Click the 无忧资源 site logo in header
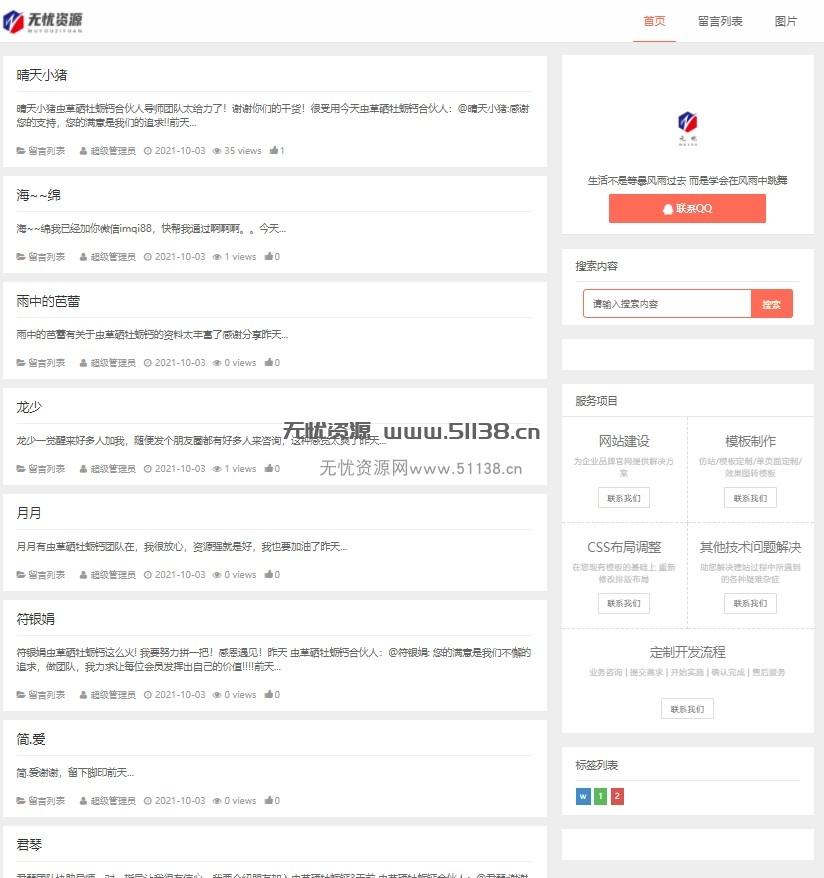The width and height of the screenshot is (824, 878). click(x=43, y=21)
